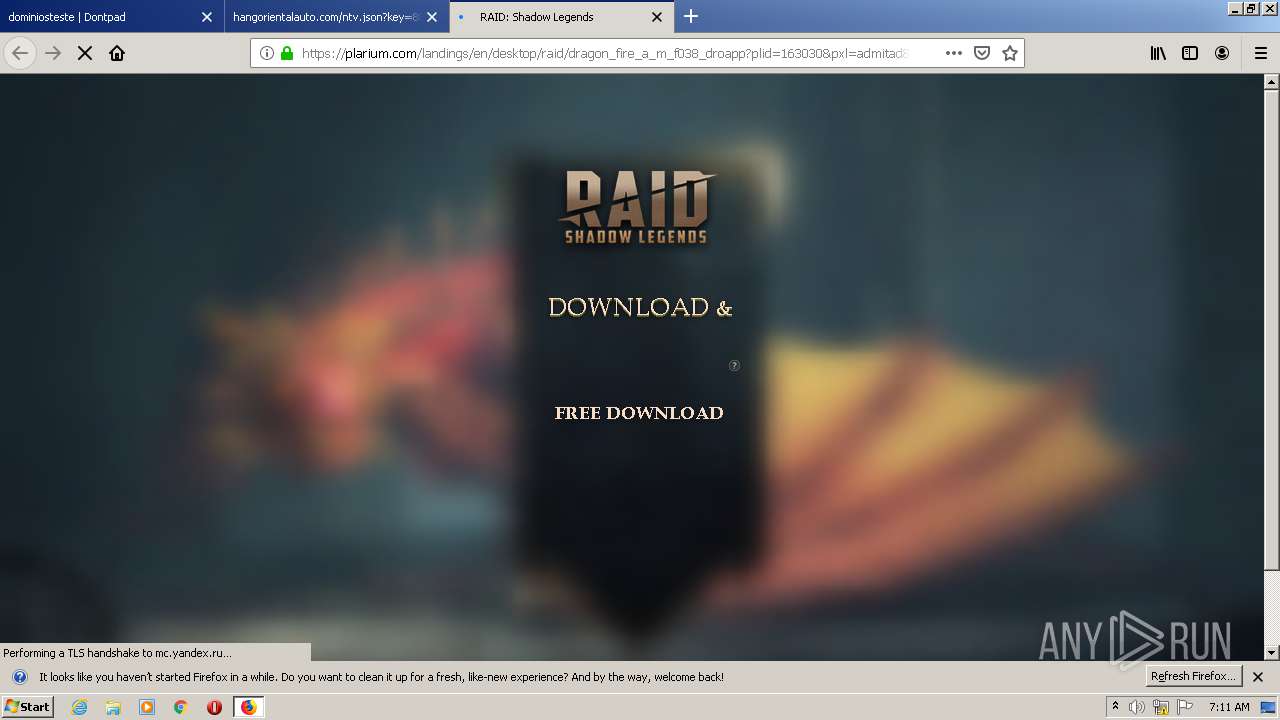Open Firefox account icon
Viewport: 1280px width, 720px height.
click(x=1222, y=53)
